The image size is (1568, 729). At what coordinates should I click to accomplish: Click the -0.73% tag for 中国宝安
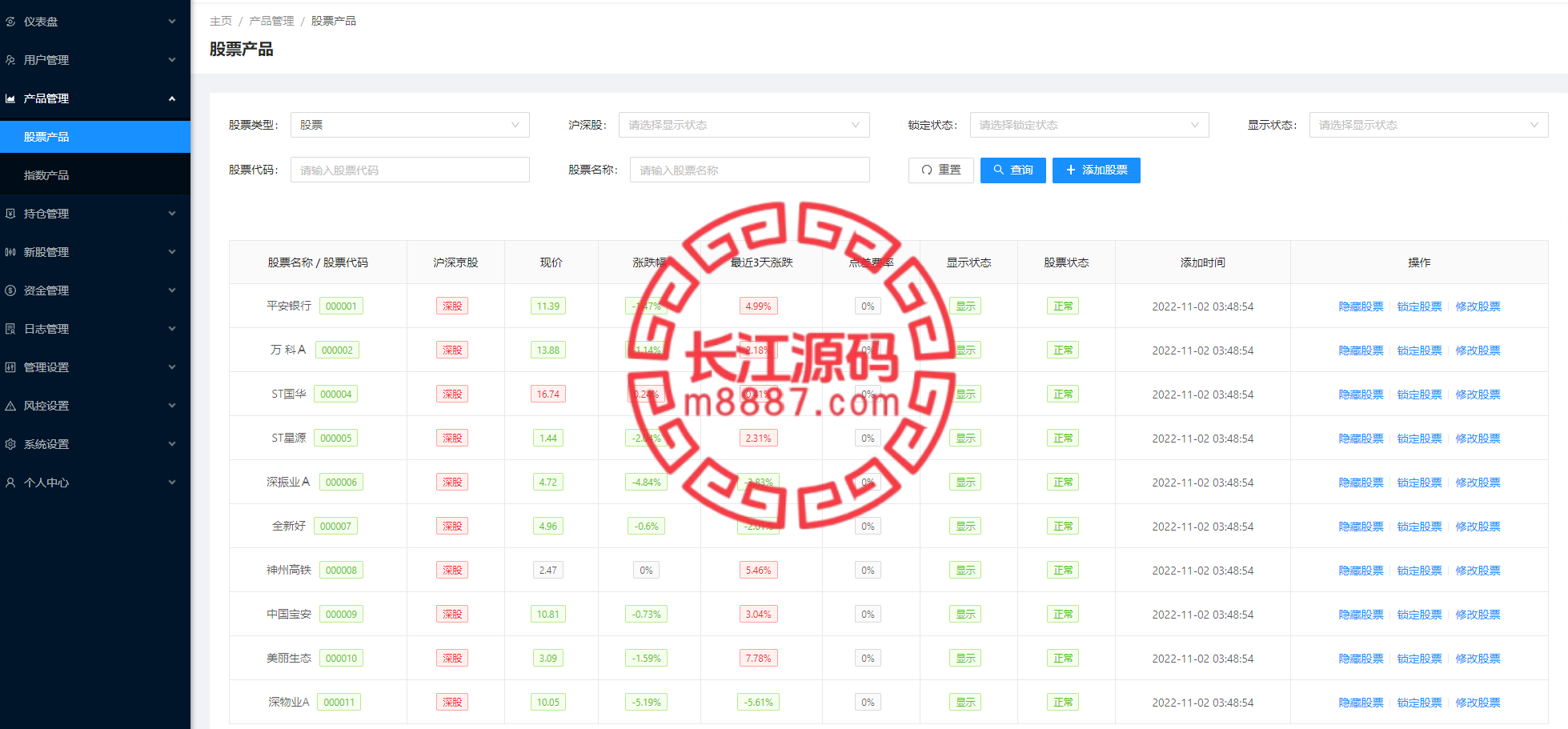point(646,614)
